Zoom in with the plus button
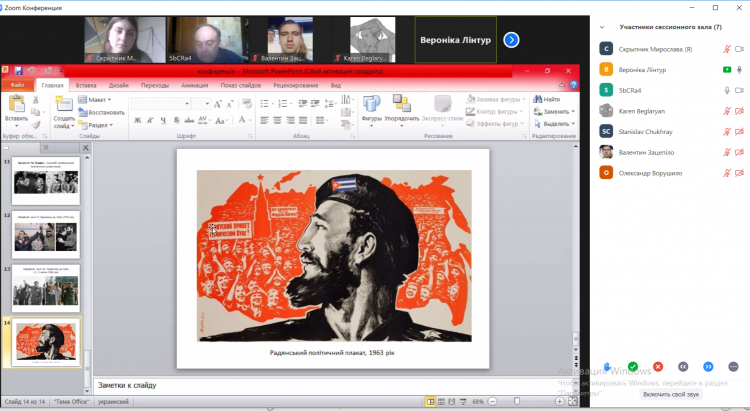Image resolution: width=750 pixels, height=411 pixels. coord(559,401)
